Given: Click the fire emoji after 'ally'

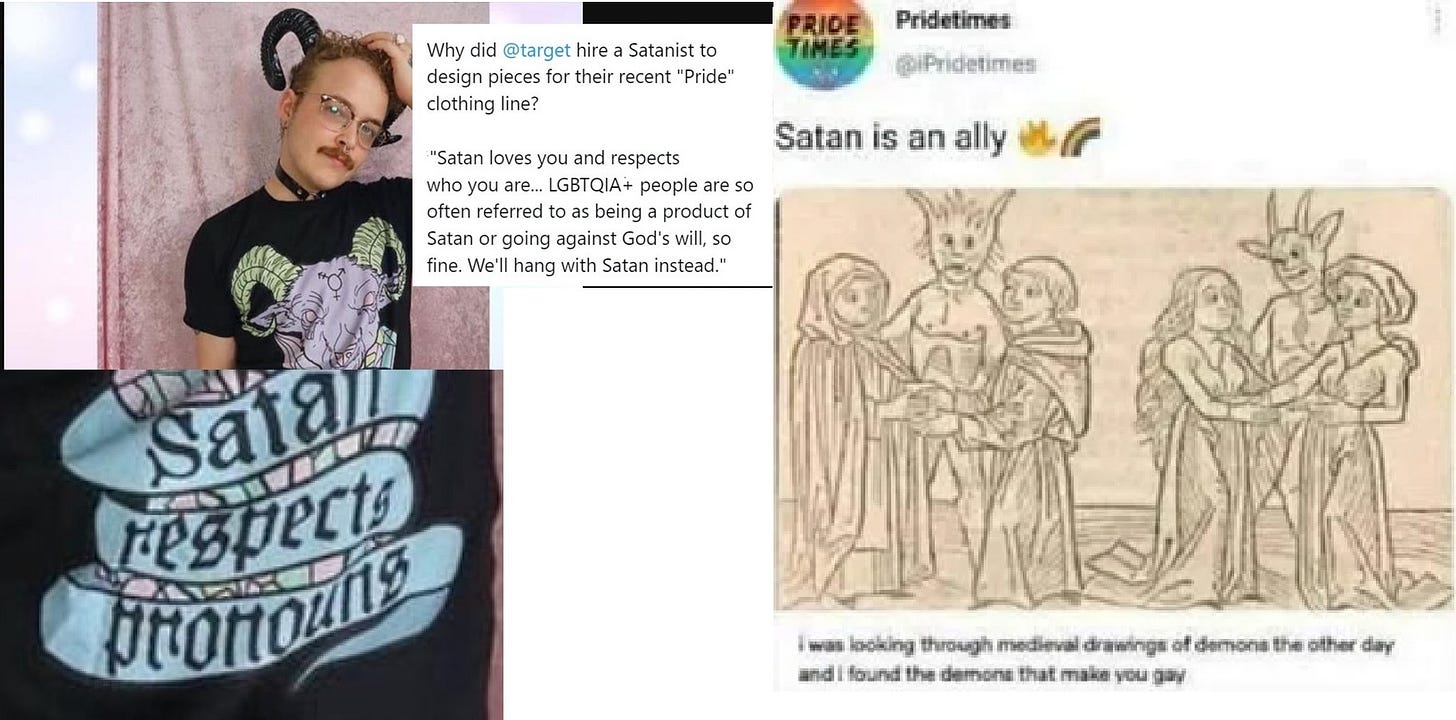Looking at the screenshot, I should tap(1033, 140).
